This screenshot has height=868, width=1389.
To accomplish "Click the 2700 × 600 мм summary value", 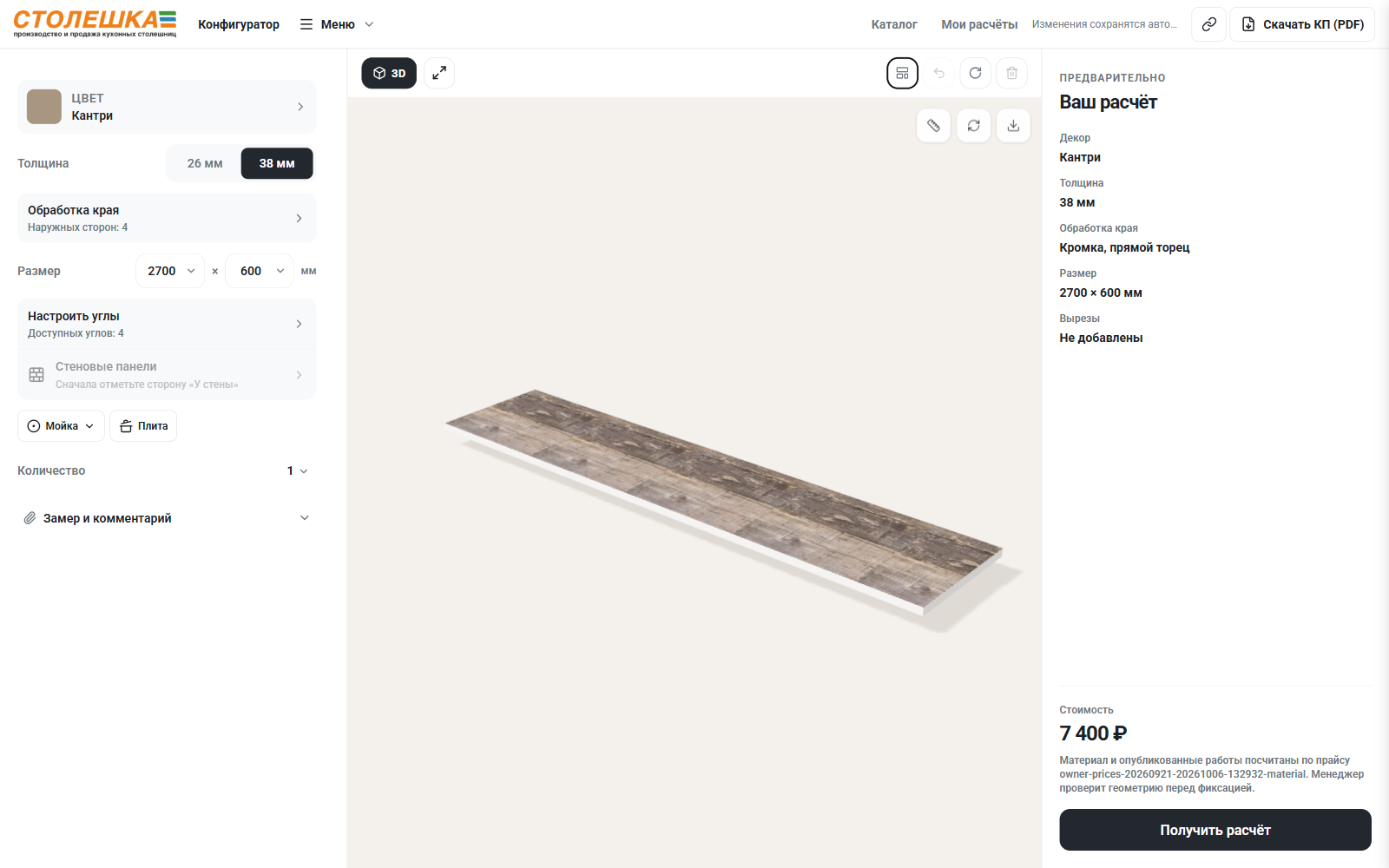I will point(1101,293).
